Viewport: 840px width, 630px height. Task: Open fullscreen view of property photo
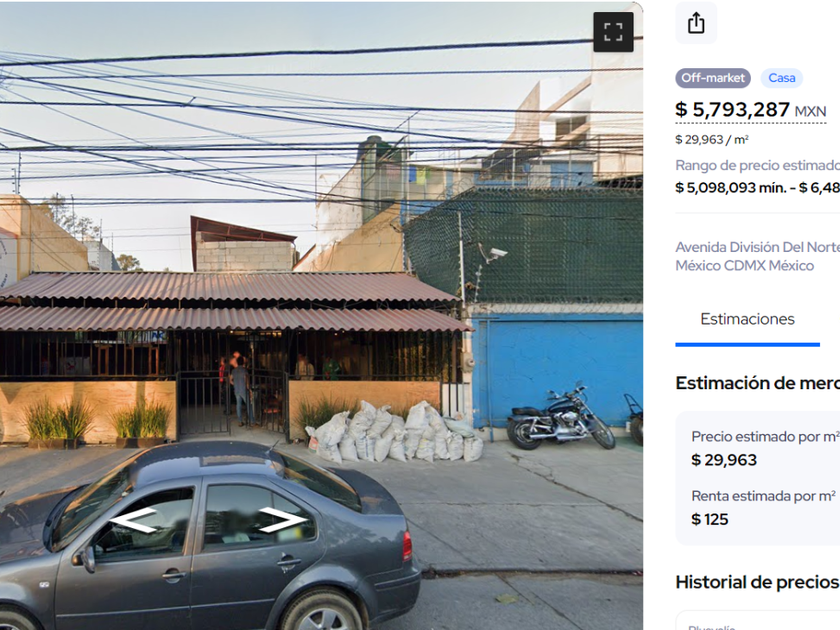[613, 32]
